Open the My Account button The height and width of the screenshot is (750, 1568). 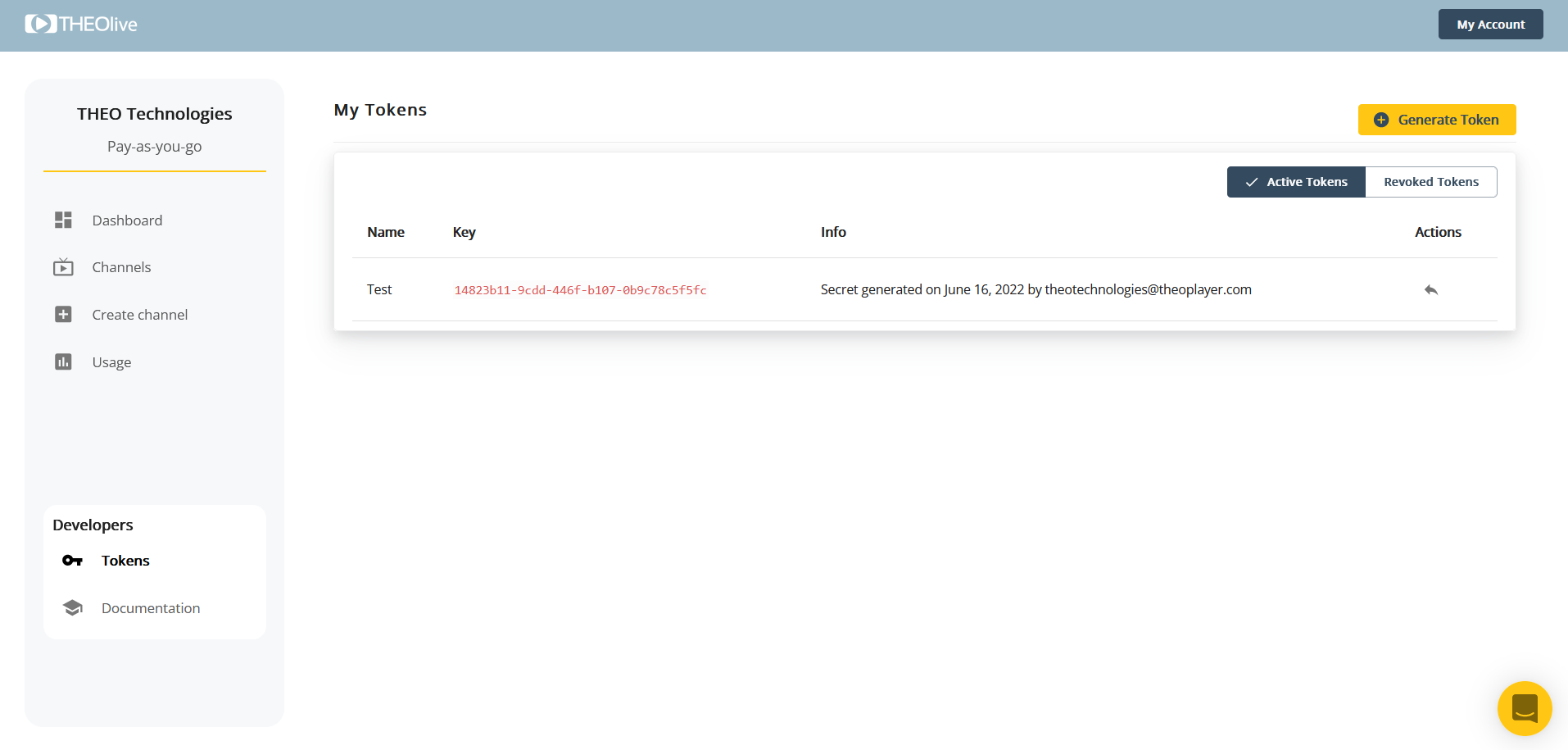[1490, 25]
